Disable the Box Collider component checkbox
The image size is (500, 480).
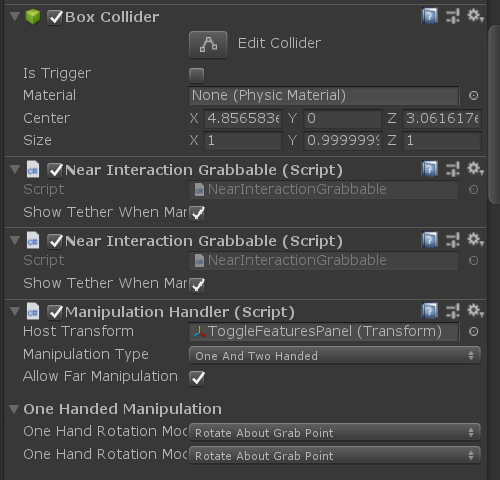(55, 17)
